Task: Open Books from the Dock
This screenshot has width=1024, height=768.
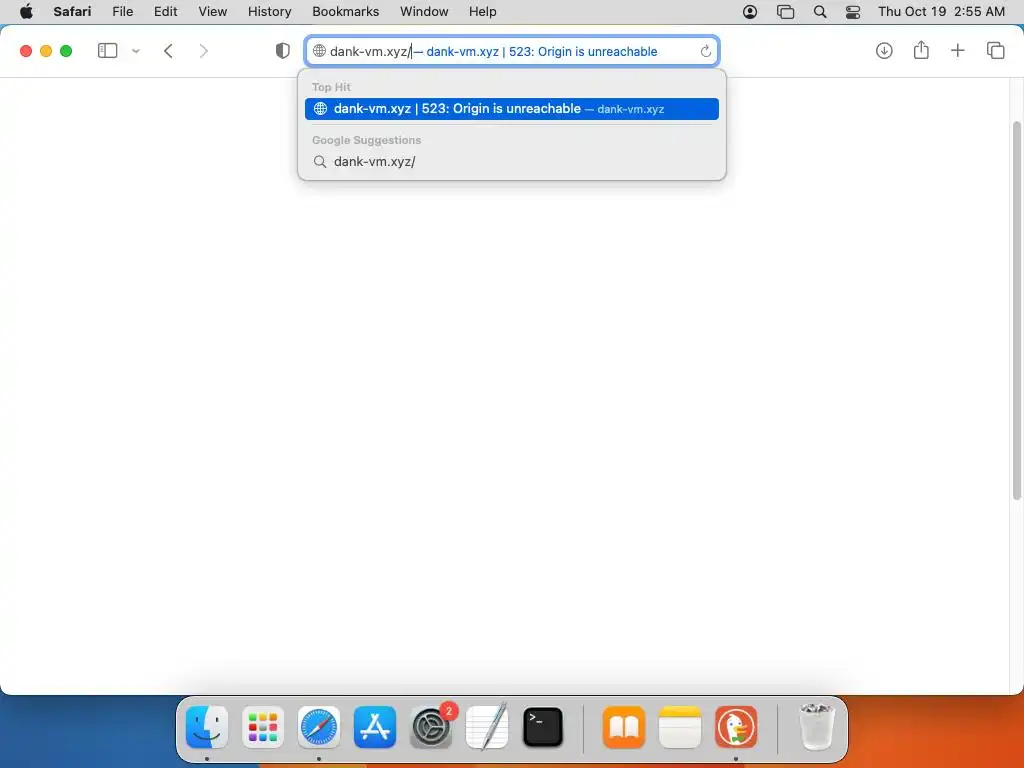Action: 624,727
